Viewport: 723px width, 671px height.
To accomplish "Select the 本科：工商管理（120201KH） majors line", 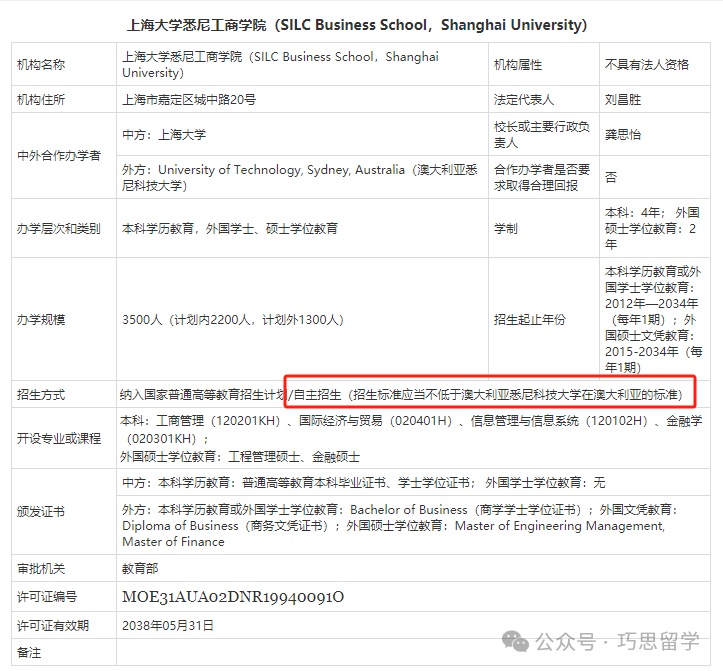I will (x=411, y=429).
